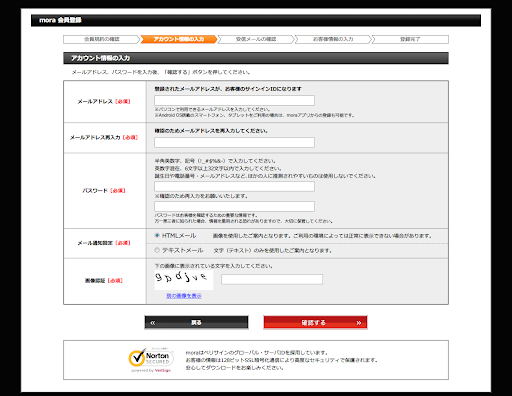Click the パスワード required label
The width and height of the screenshot is (512, 396).
tap(104, 191)
